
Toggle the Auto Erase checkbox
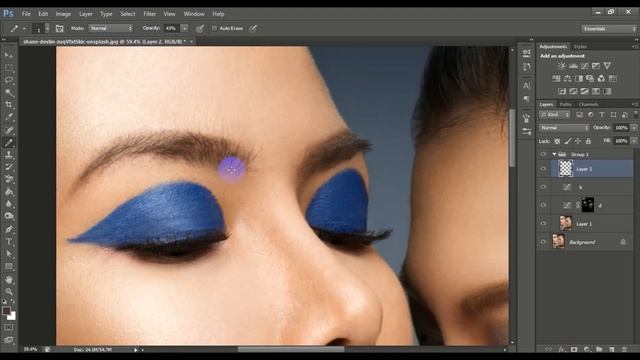coord(214,28)
